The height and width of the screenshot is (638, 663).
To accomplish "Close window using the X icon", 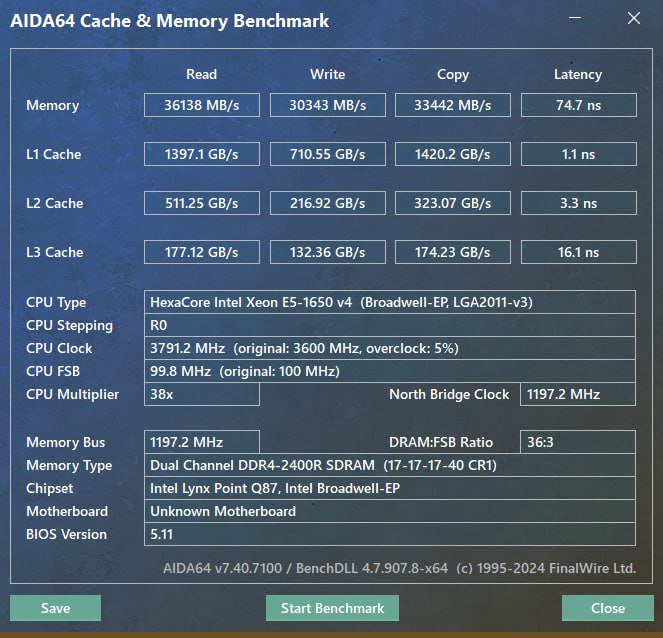I will point(633,18).
